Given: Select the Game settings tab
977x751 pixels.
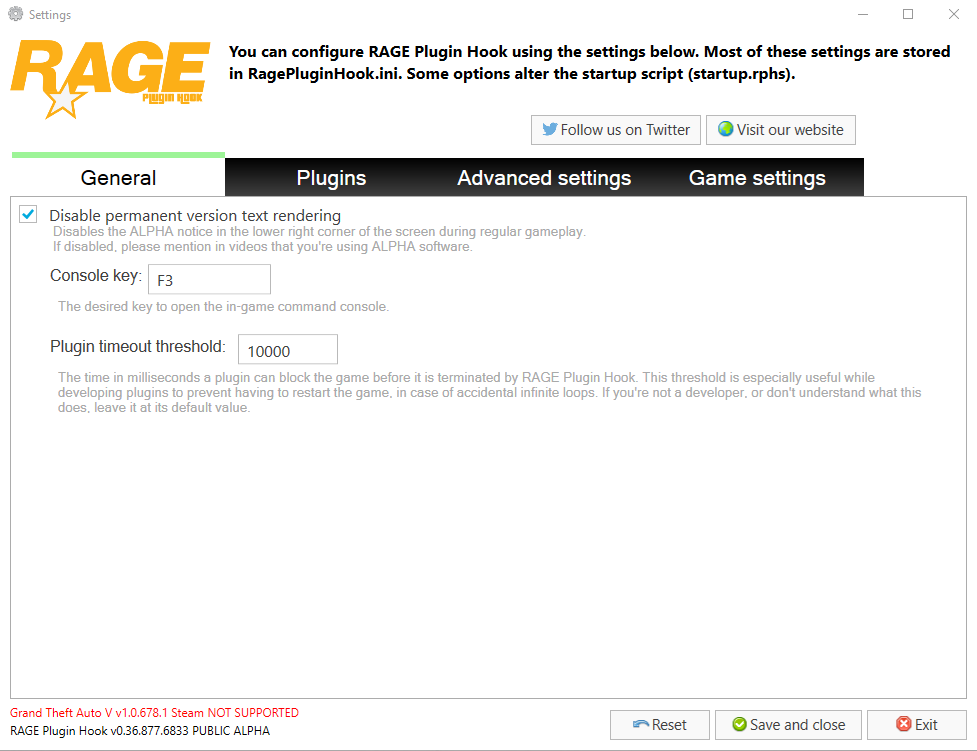Looking at the screenshot, I should coord(757,178).
